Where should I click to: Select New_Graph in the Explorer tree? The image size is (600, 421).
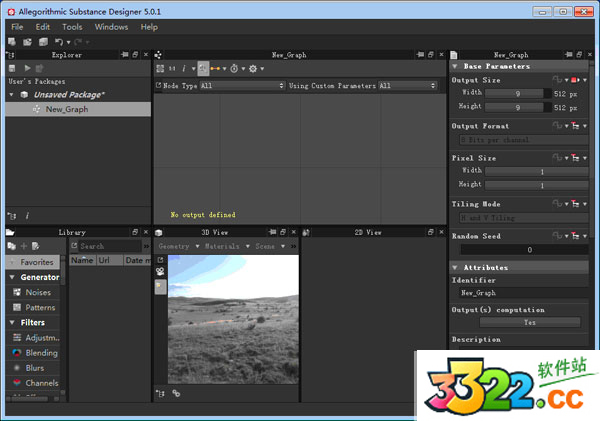pos(78,109)
